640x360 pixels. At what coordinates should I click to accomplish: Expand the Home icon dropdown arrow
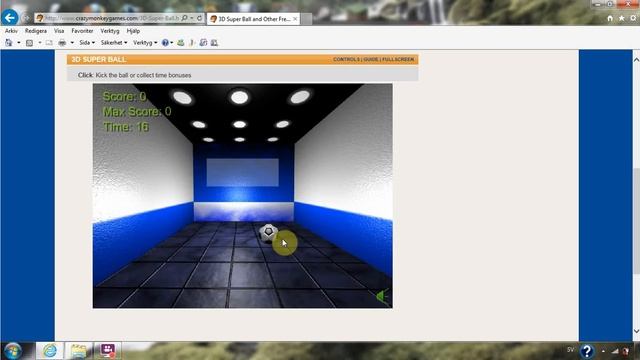[19, 42]
